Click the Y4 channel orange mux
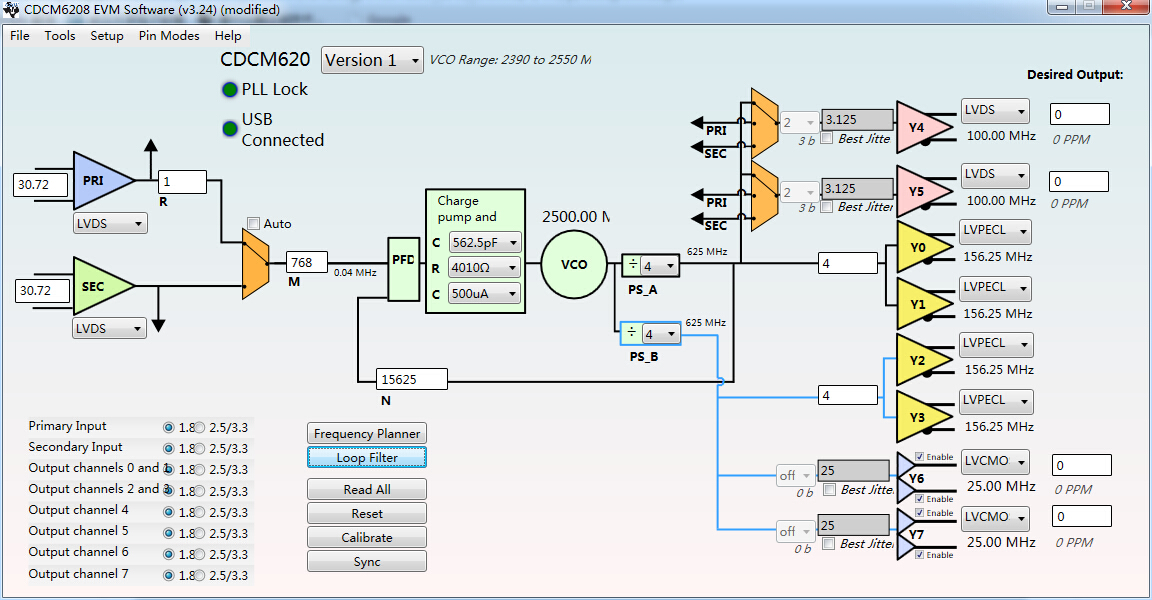This screenshot has width=1152, height=600. pyautogui.click(x=765, y=123)
